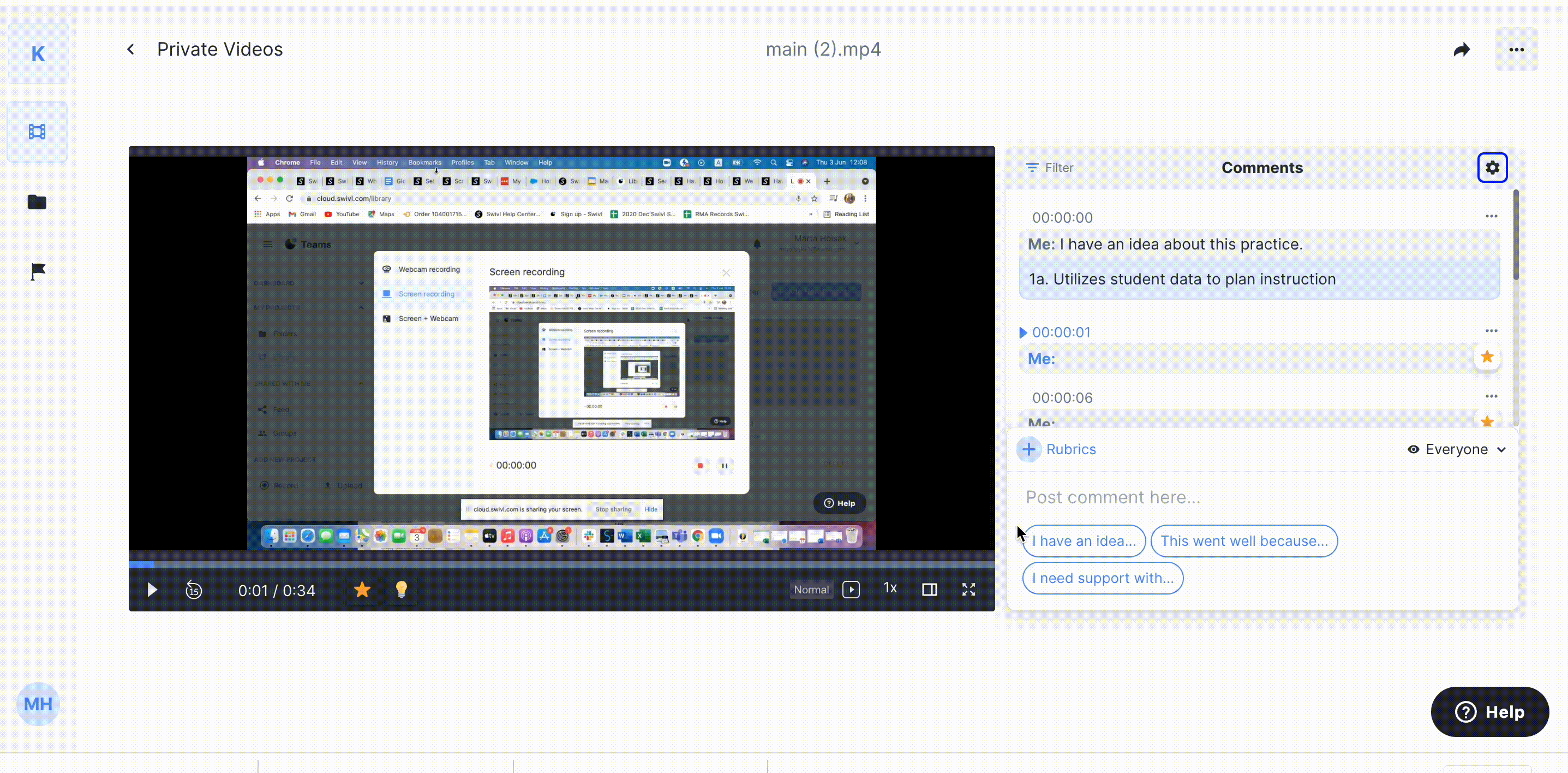The image size is (1568, 773).
Task: Open comment settings gear icon
Action: [1492, 168]
